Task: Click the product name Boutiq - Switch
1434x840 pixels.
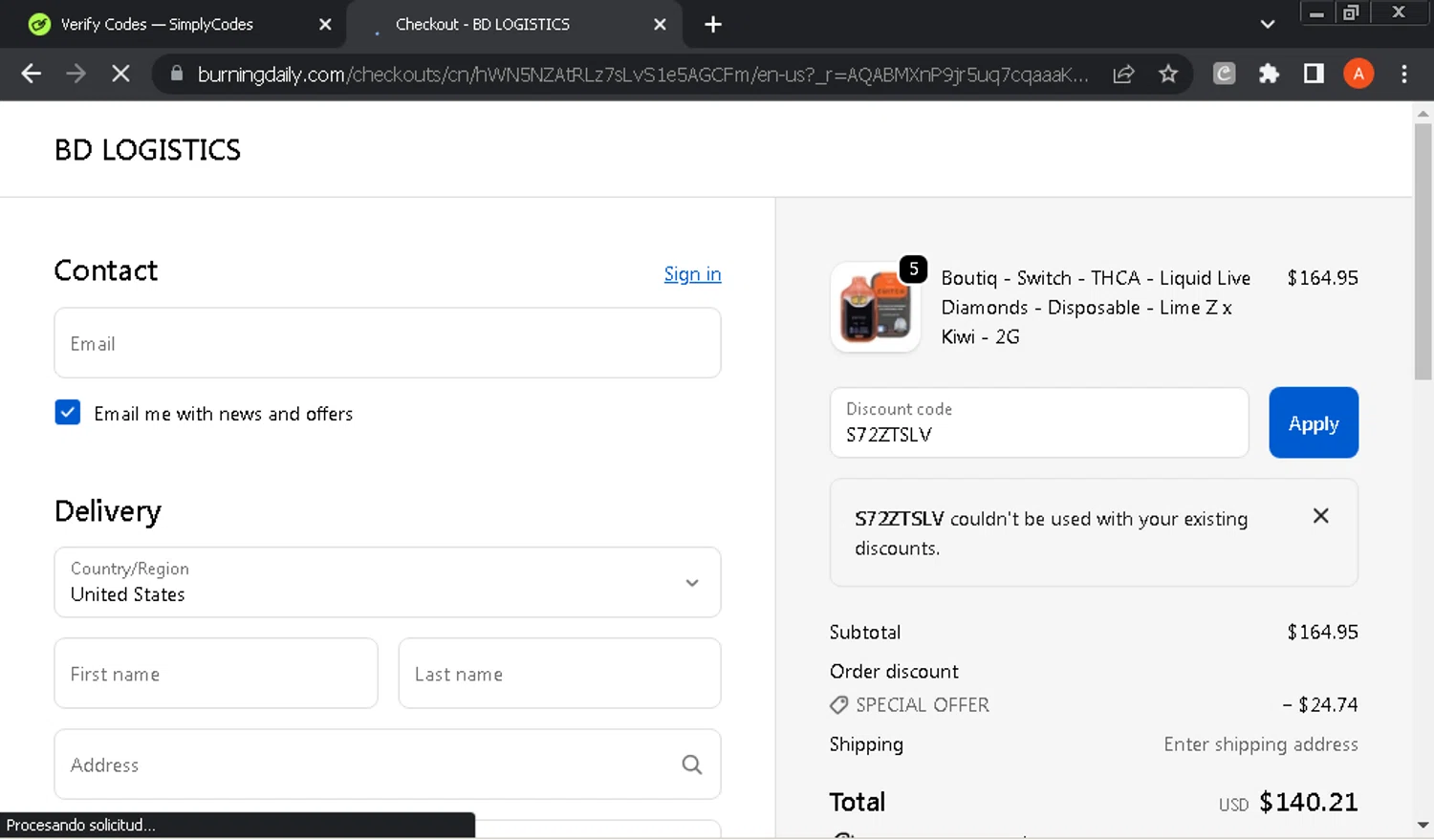Action: click(1096, 307)
